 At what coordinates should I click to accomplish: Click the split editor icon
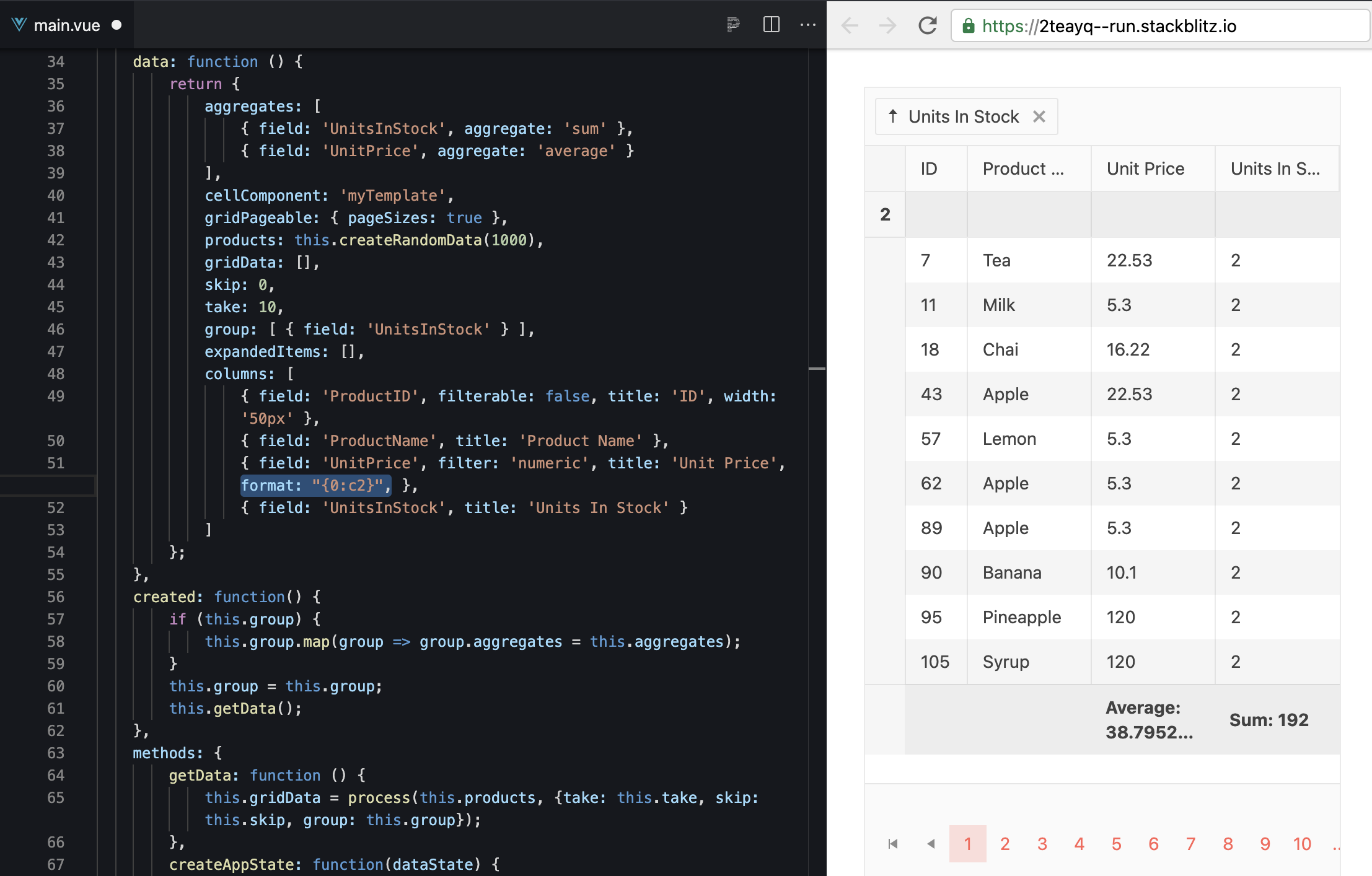[x=771, y=25]
